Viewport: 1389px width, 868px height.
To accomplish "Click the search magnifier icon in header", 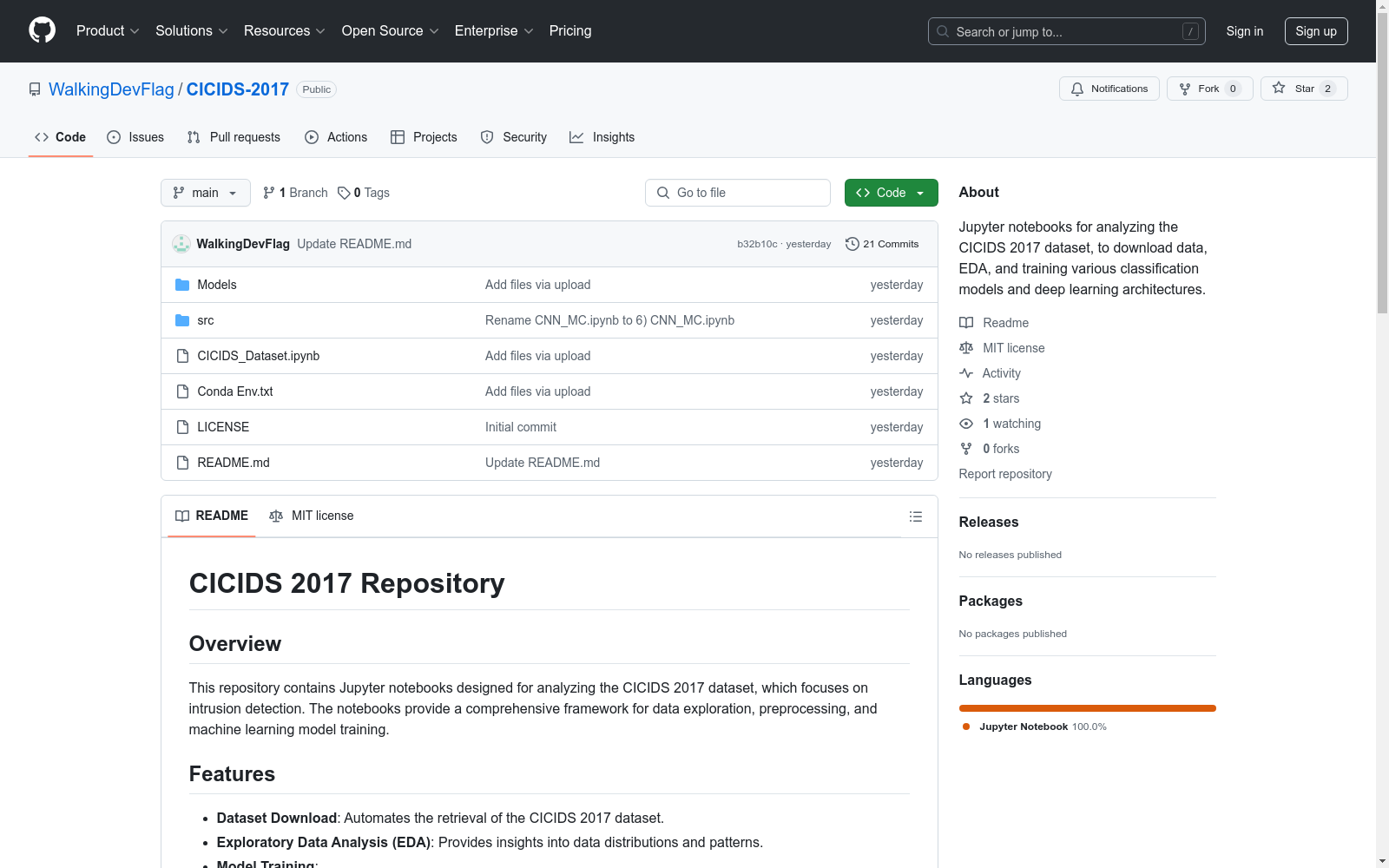I will pos(943,31).
